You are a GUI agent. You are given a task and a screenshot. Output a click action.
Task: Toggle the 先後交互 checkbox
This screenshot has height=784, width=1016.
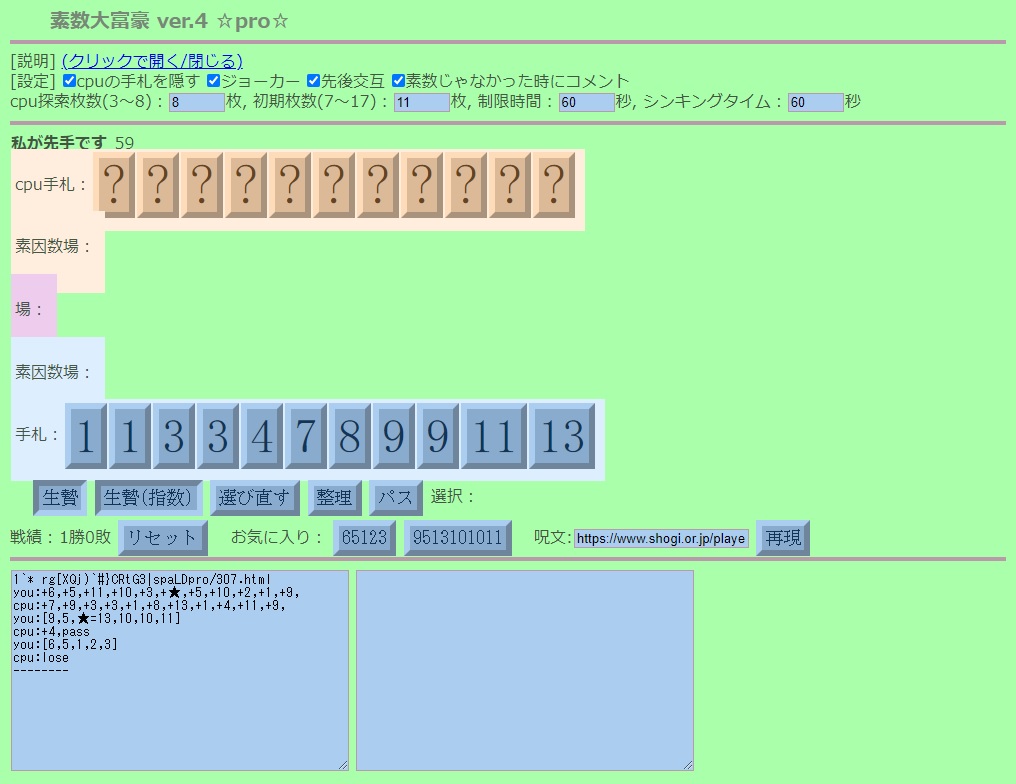[x=314, y=81]
